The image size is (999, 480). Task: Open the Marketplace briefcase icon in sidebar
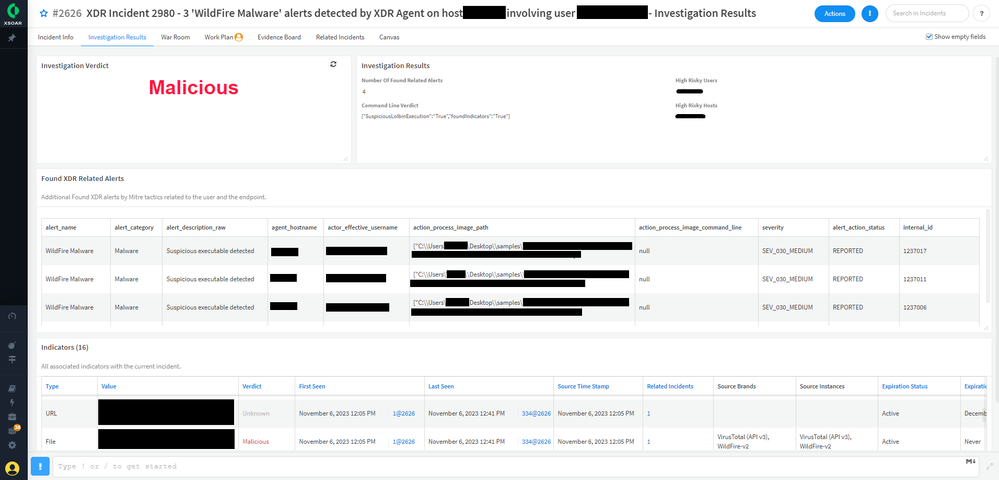(12, 416)
